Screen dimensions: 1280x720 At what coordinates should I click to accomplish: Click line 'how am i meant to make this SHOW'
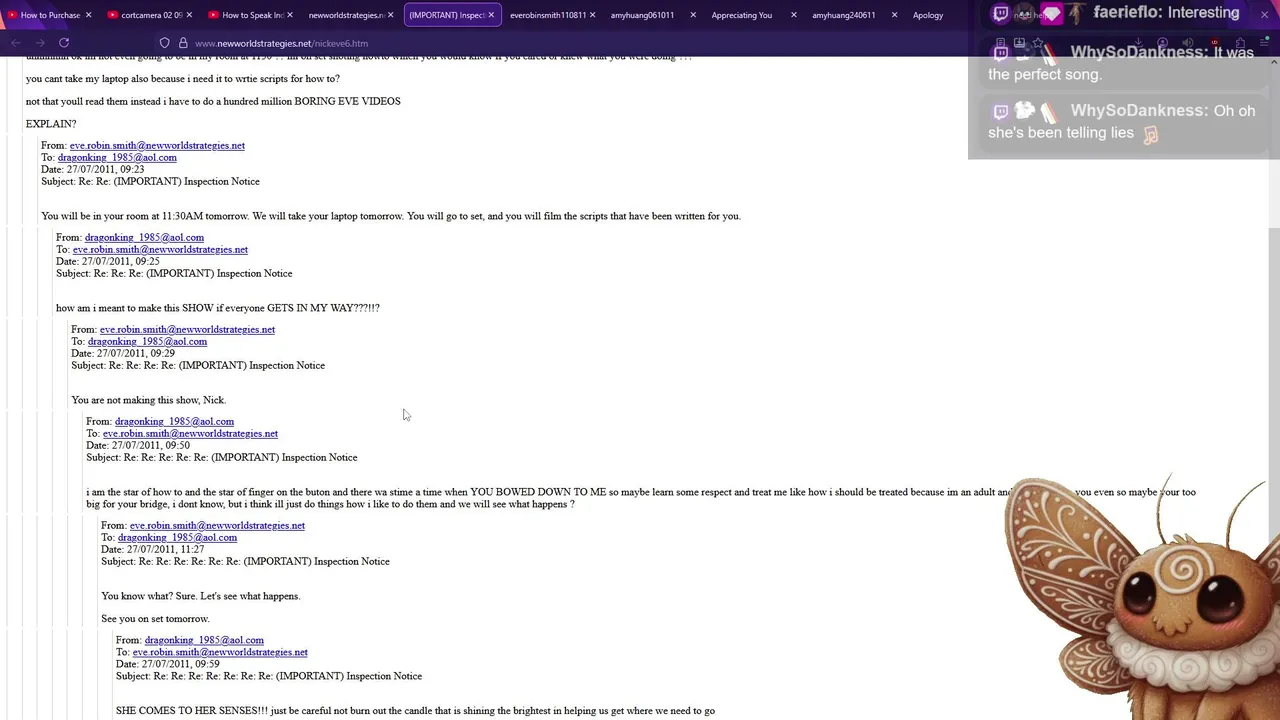(x=218, y=308)
